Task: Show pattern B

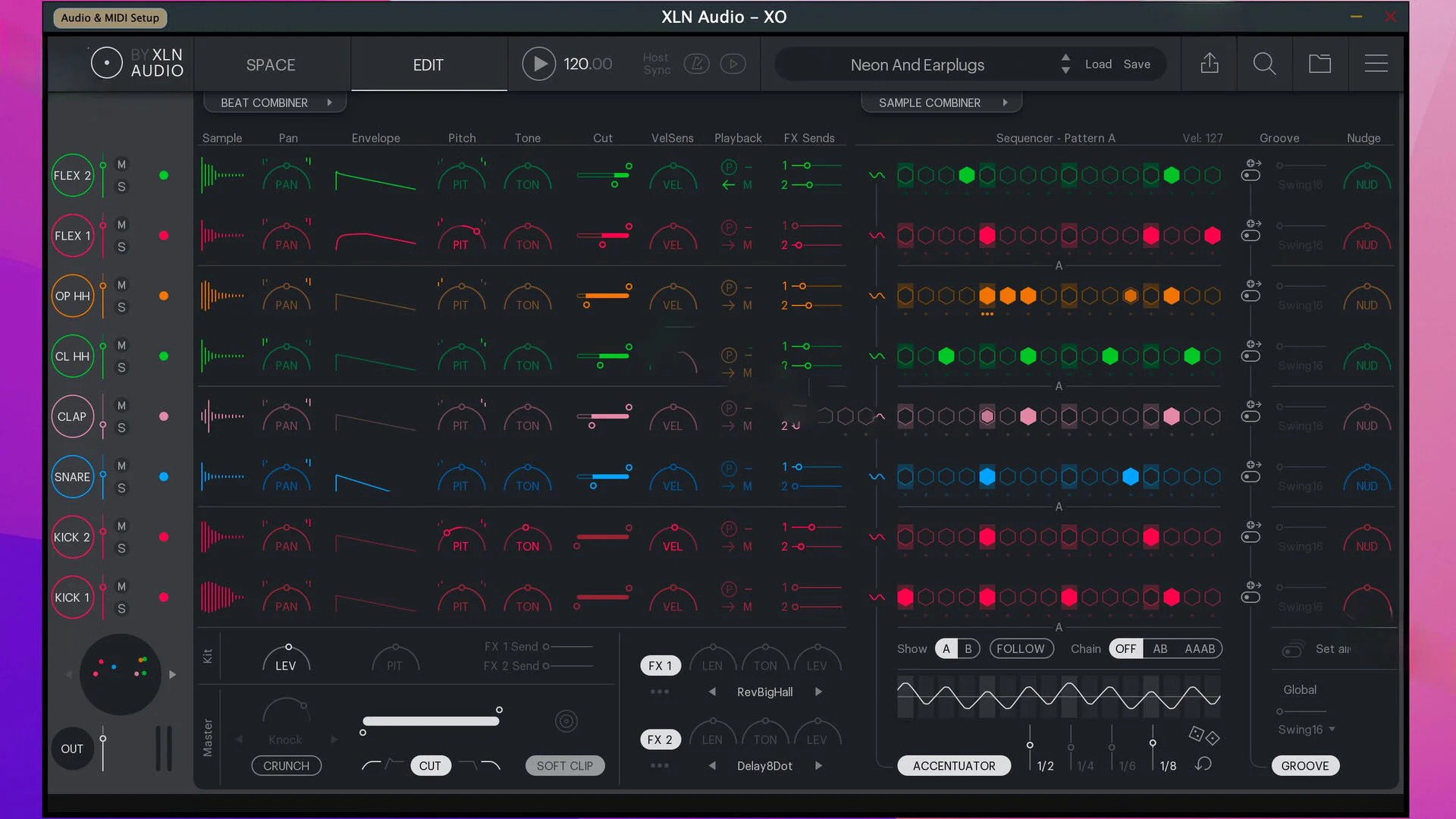Action: [968, 648]
